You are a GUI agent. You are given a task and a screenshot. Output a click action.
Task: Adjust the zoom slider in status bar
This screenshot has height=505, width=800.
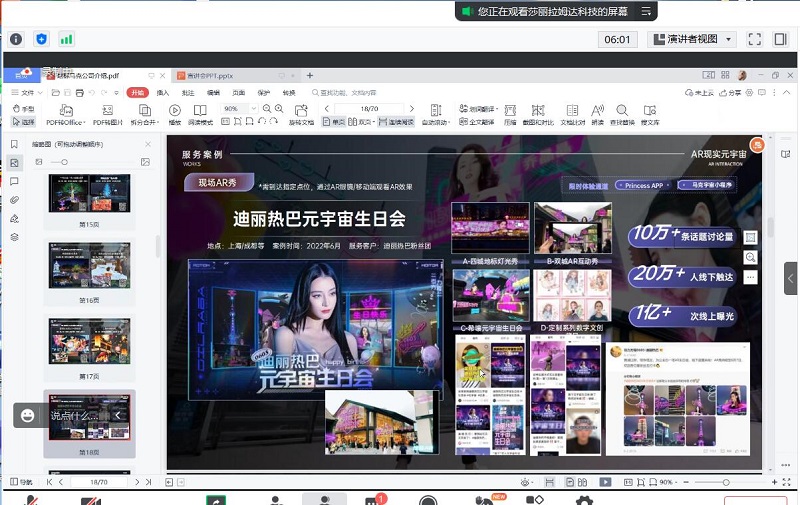tap(726, 482)
